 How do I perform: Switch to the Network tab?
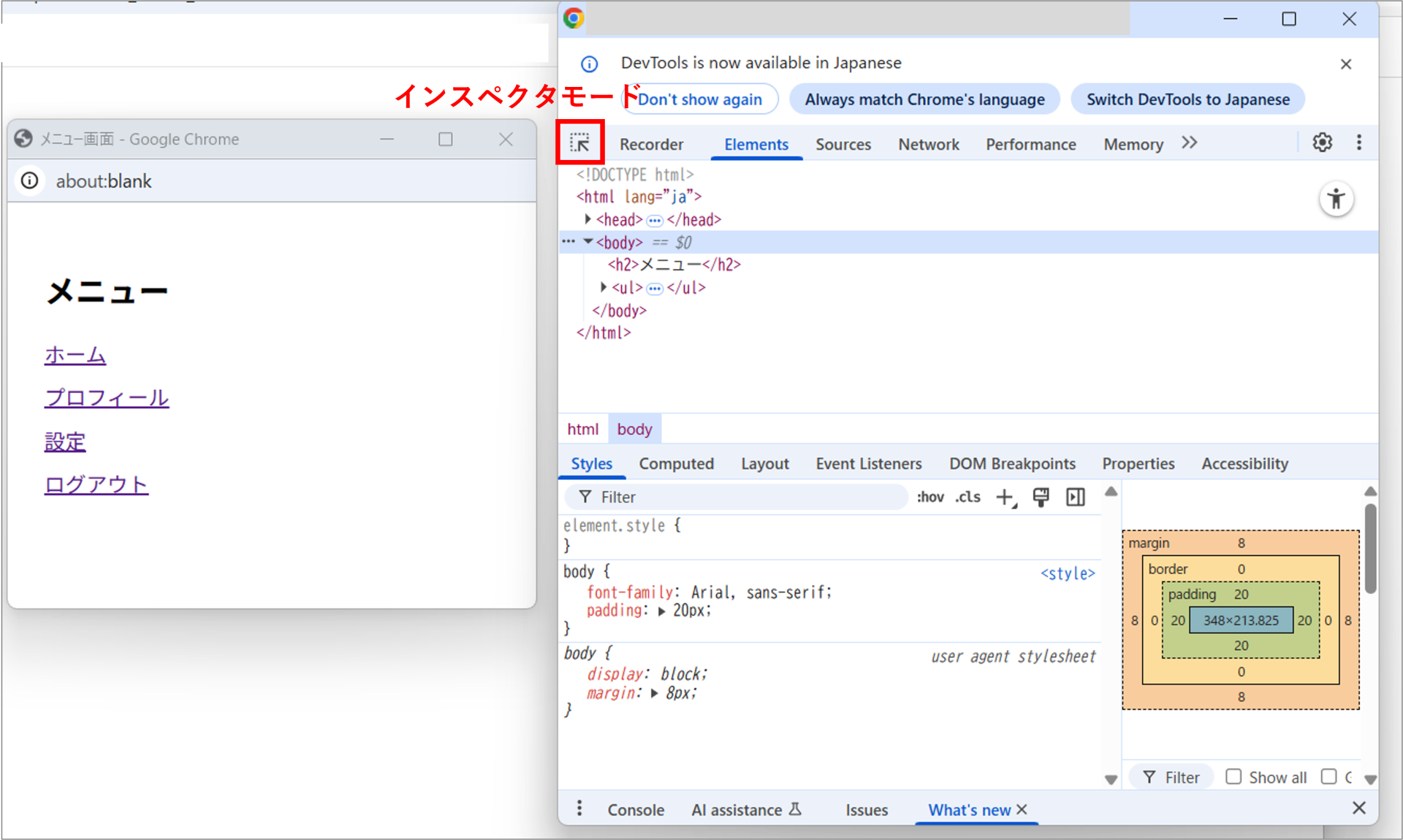[928, 145]
